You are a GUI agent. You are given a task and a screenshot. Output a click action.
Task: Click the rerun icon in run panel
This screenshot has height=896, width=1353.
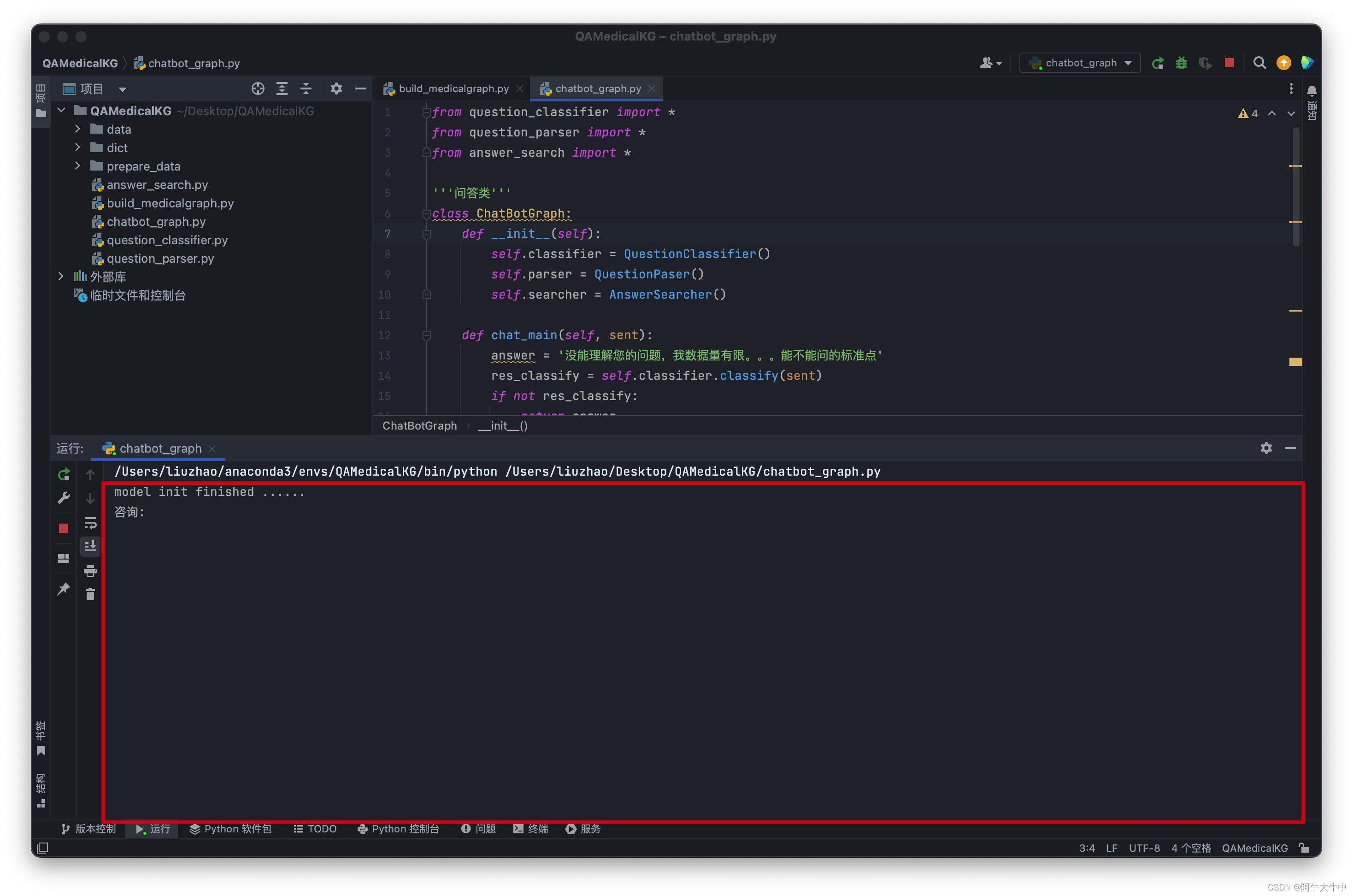[x=64, y=474]
